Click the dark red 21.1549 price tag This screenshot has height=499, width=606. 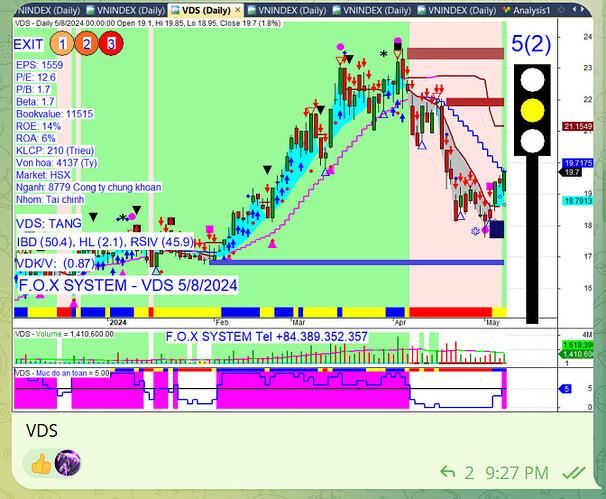(x=578, y=126)
